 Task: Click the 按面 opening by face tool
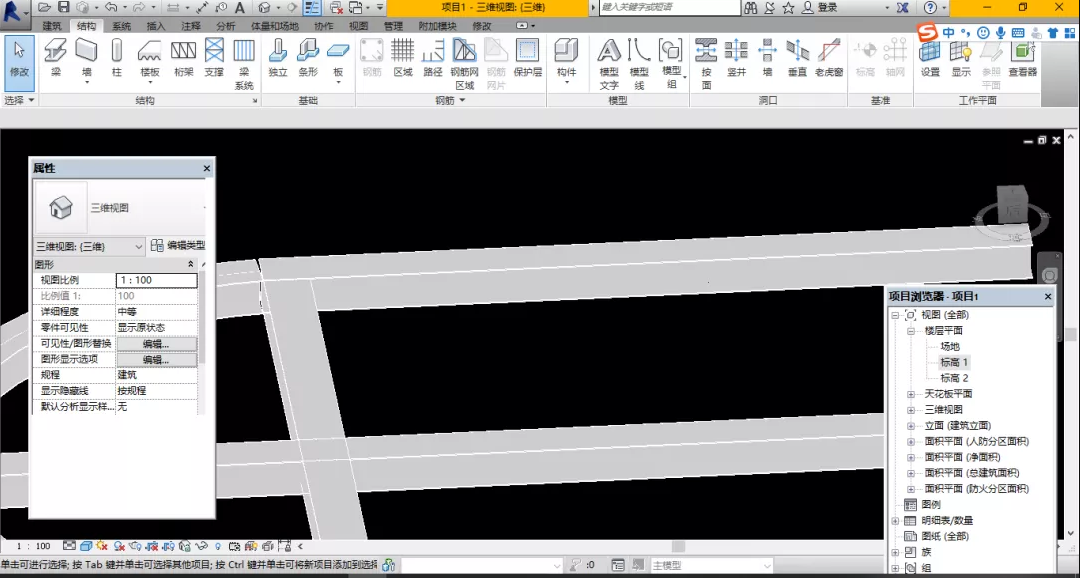[706, 64]
